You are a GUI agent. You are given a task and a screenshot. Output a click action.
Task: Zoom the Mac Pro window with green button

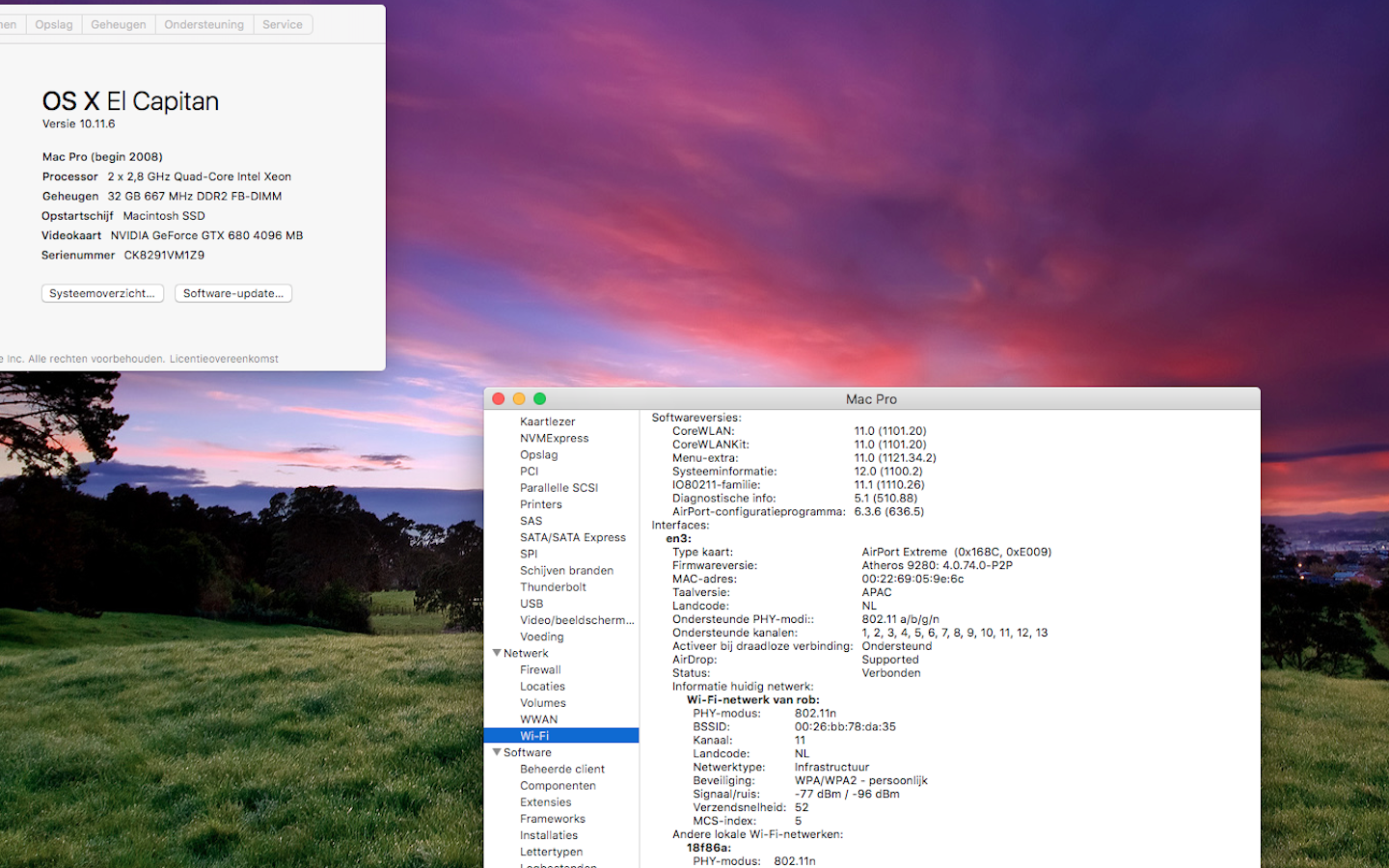540,398
